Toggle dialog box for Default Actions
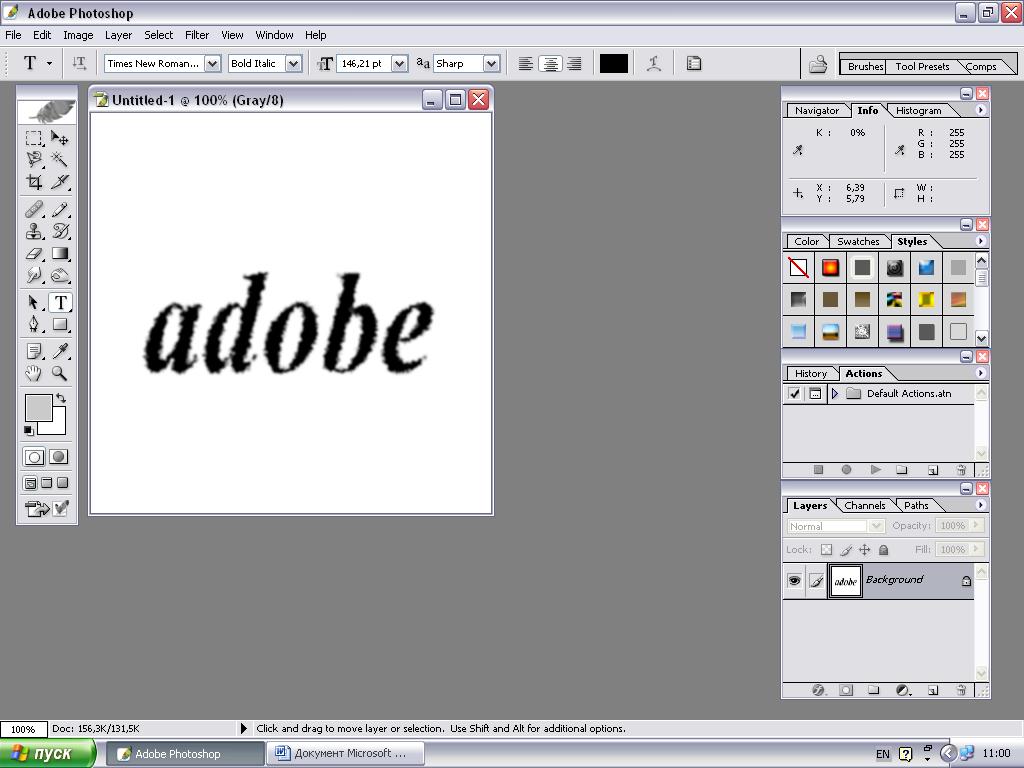The image size is (1024, 768). 815,394
